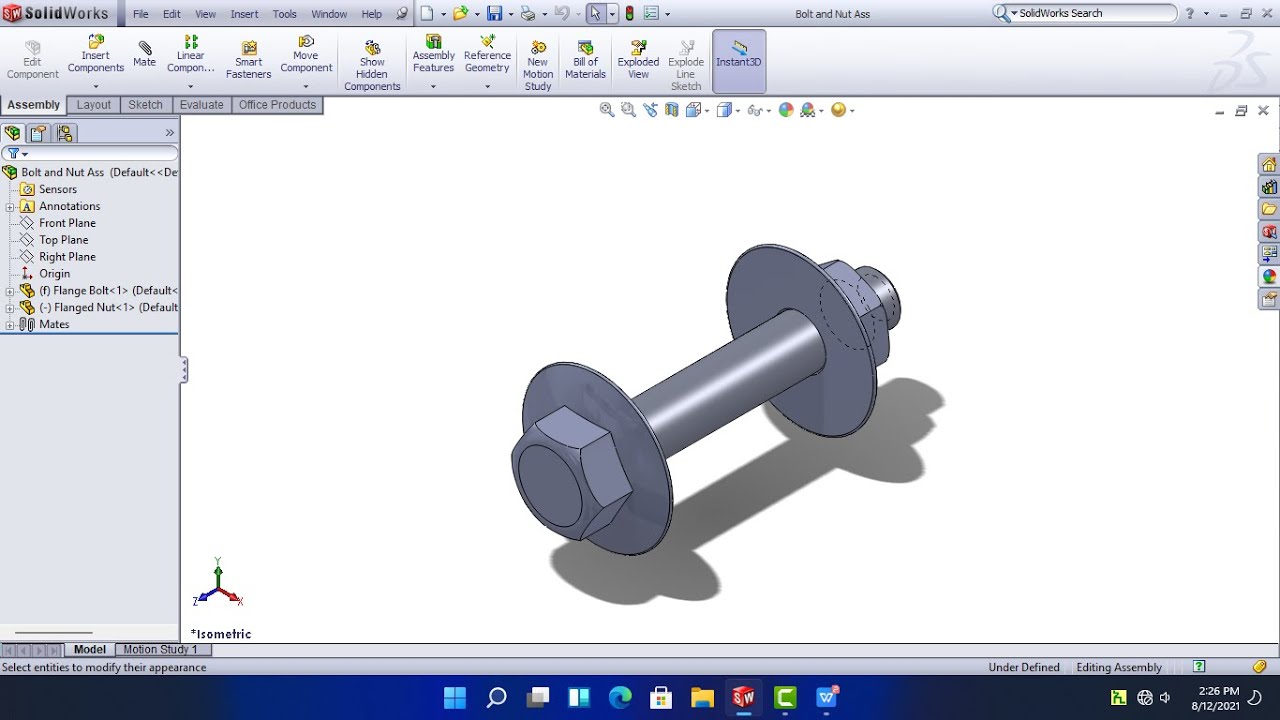Screen dimensions: 1280x720
Task: Toggle Instant3D mode
Action: (x=739, y=61)
